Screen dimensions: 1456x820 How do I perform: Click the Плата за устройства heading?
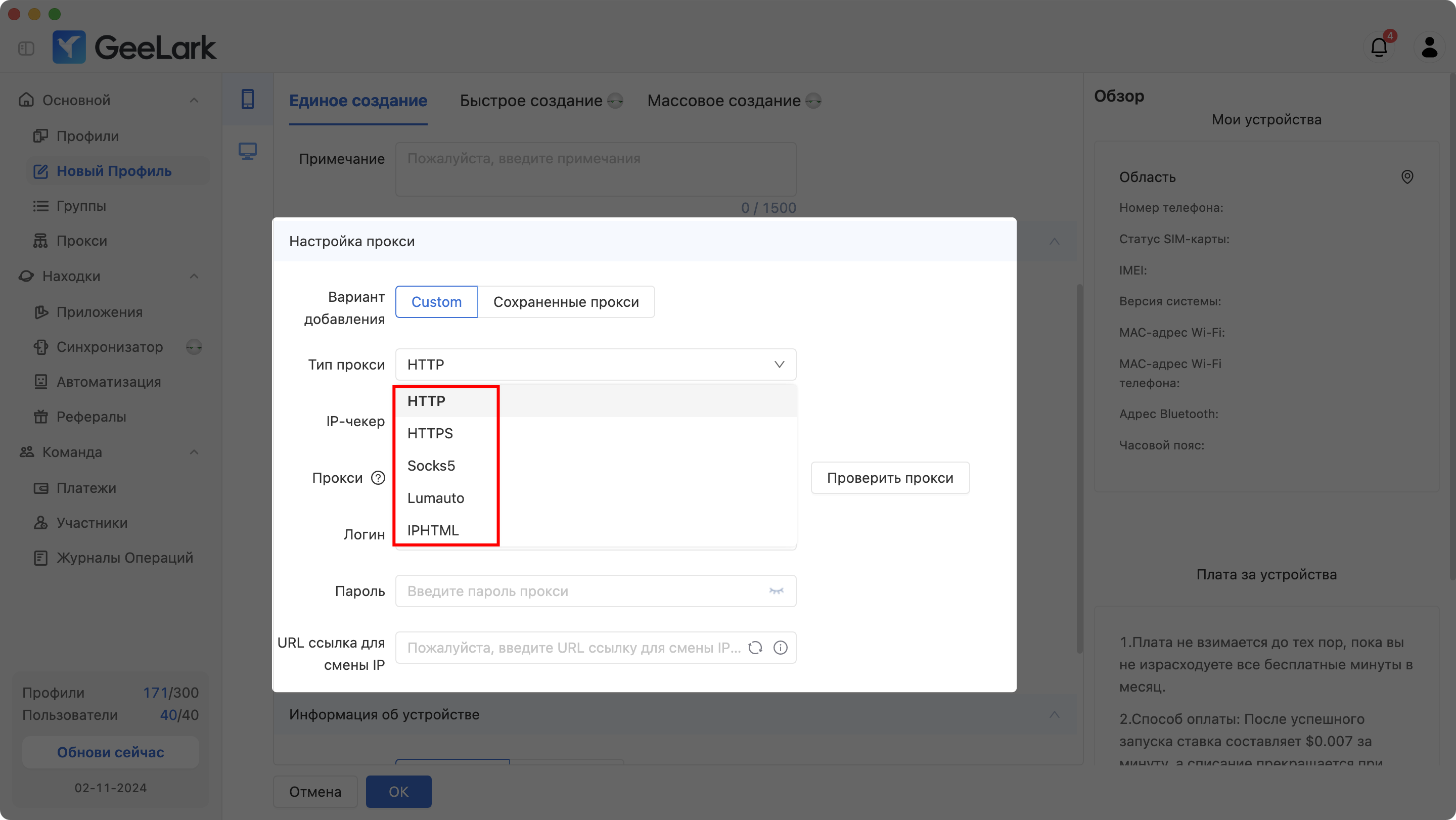(x=1266, y=575)
